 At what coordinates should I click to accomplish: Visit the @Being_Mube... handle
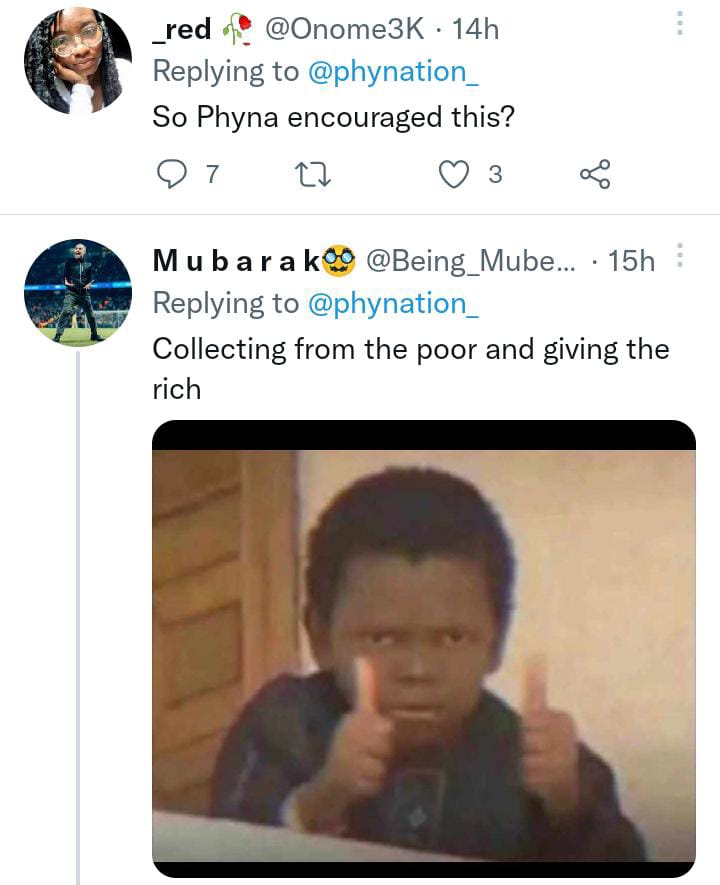coord(470,261)
